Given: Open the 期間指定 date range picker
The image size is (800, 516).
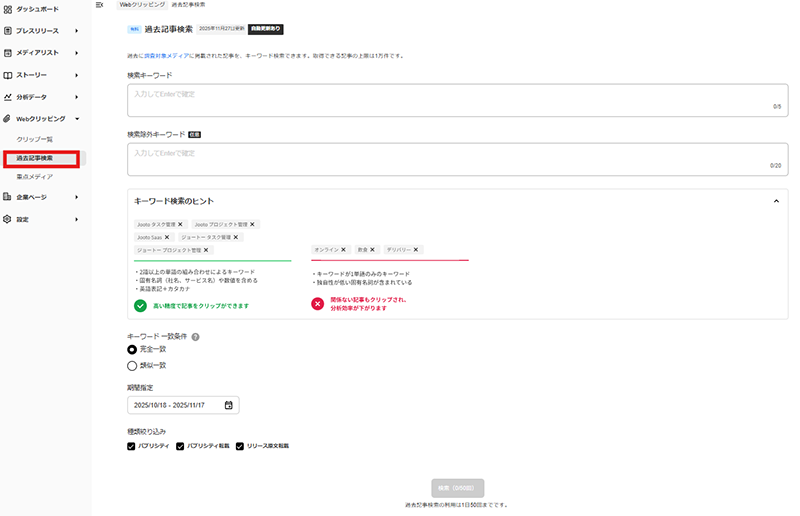Looking at the screenshot, I should 183,405.
